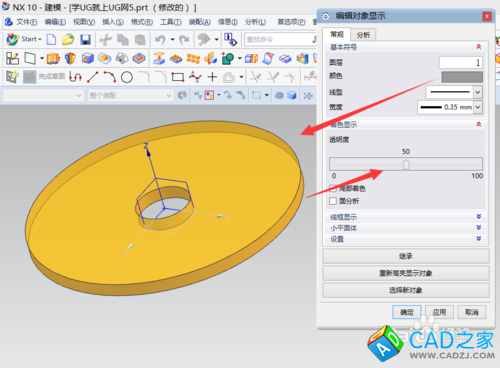The height and width of the screenshot is (368, 500).
Task: Open the 文件(F) menu
Action: [x=27, y=22]
